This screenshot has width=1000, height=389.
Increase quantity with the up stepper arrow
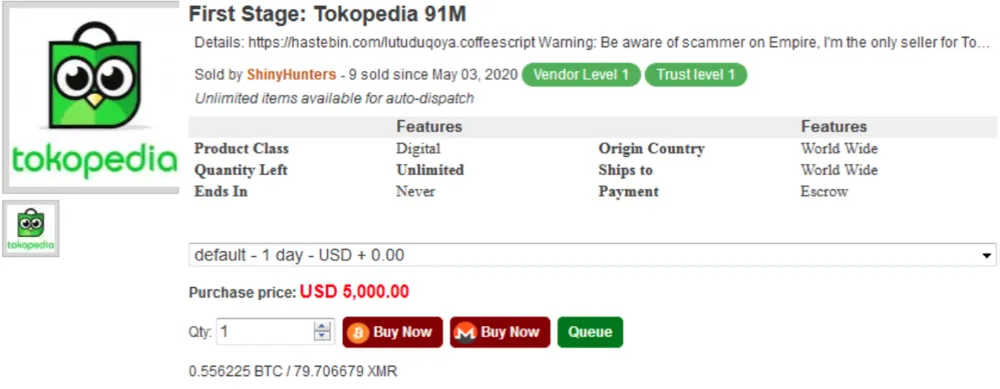(323, 327)
